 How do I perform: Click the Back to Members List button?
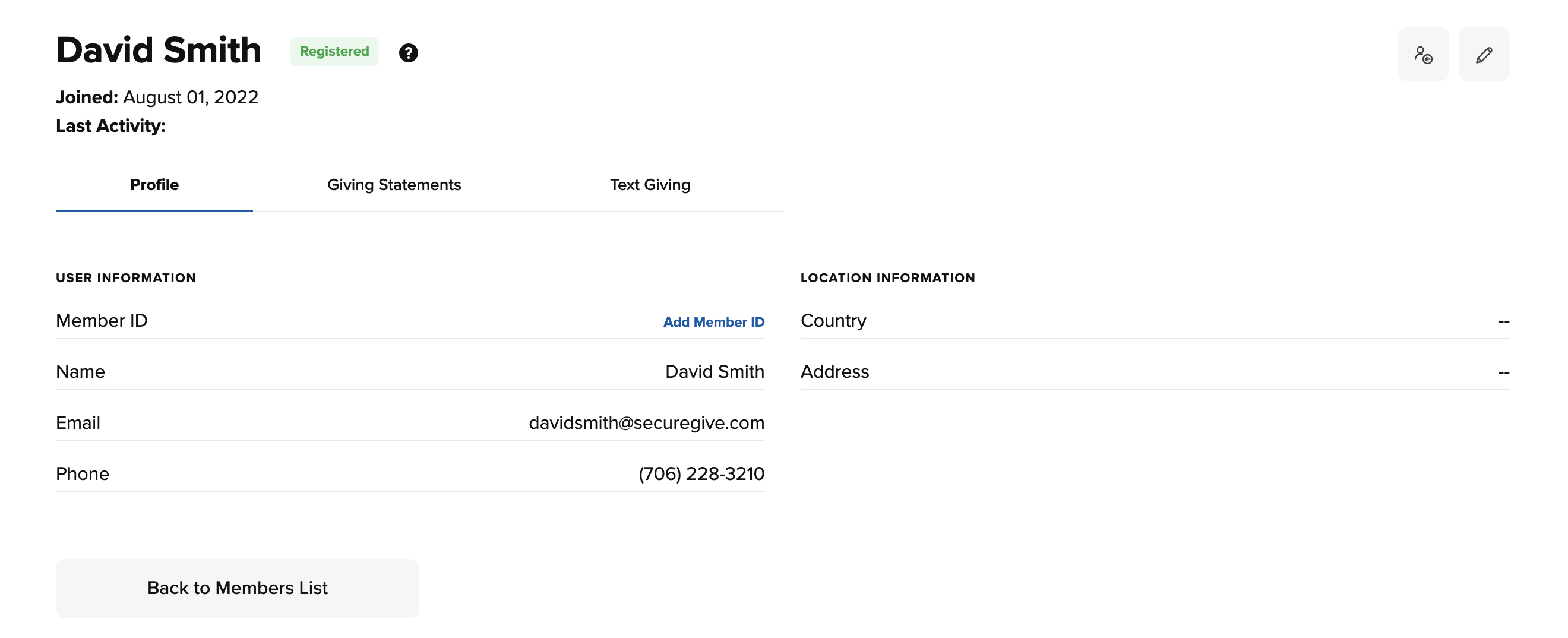click(x=237, y=588)
